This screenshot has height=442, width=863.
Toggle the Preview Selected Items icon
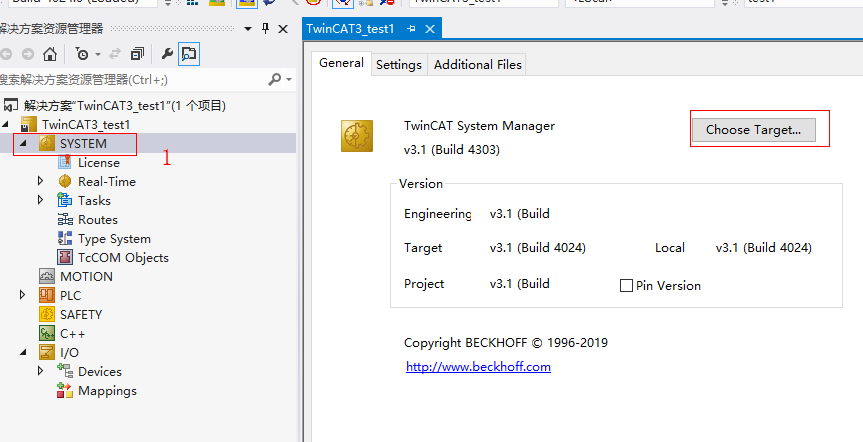point(189,54)
